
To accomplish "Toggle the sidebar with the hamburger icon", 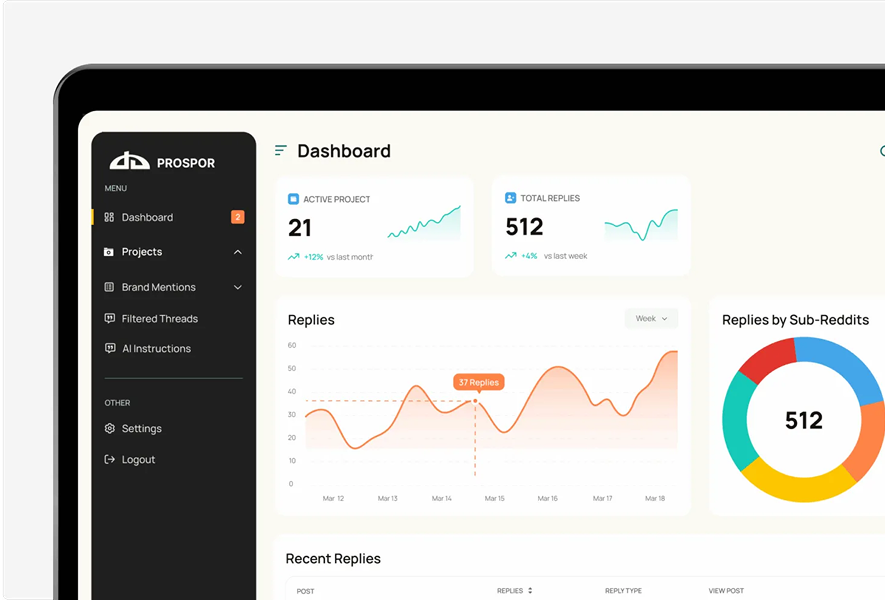I will coord(281,150).
